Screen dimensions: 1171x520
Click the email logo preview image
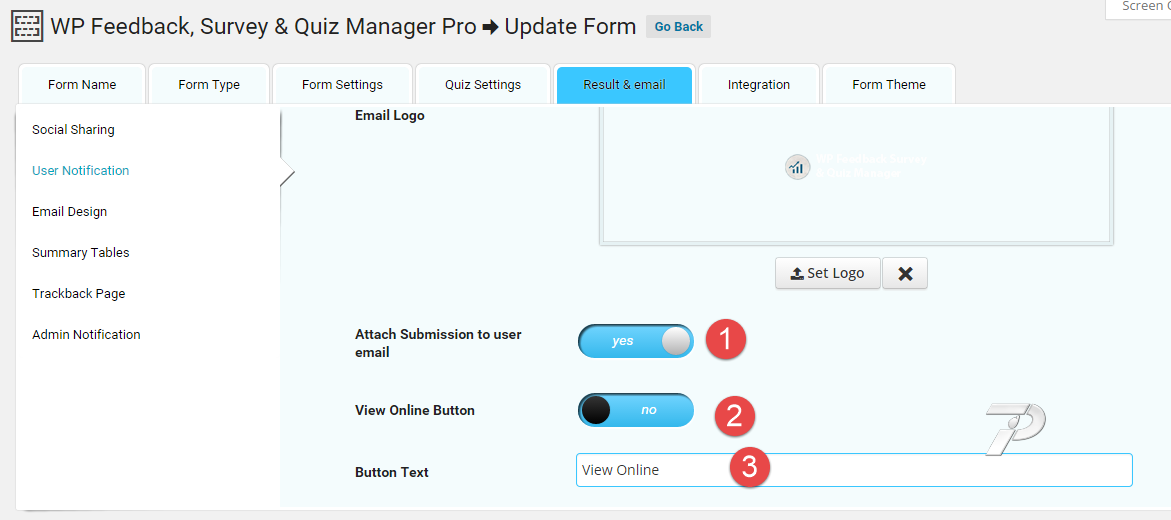[856, 167]
